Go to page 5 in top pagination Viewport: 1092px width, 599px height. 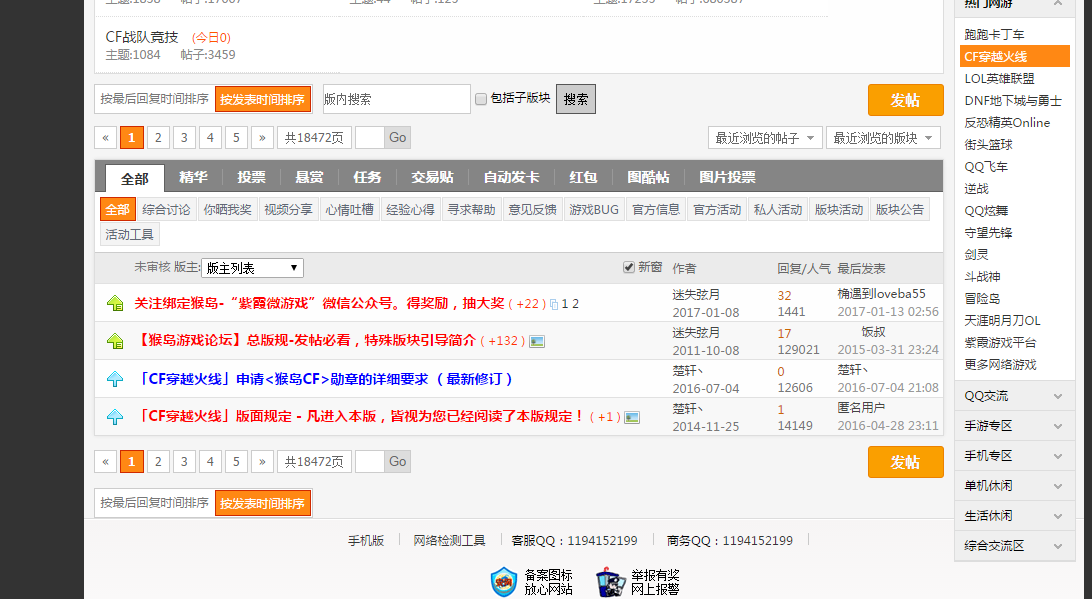tap(236, 137)
